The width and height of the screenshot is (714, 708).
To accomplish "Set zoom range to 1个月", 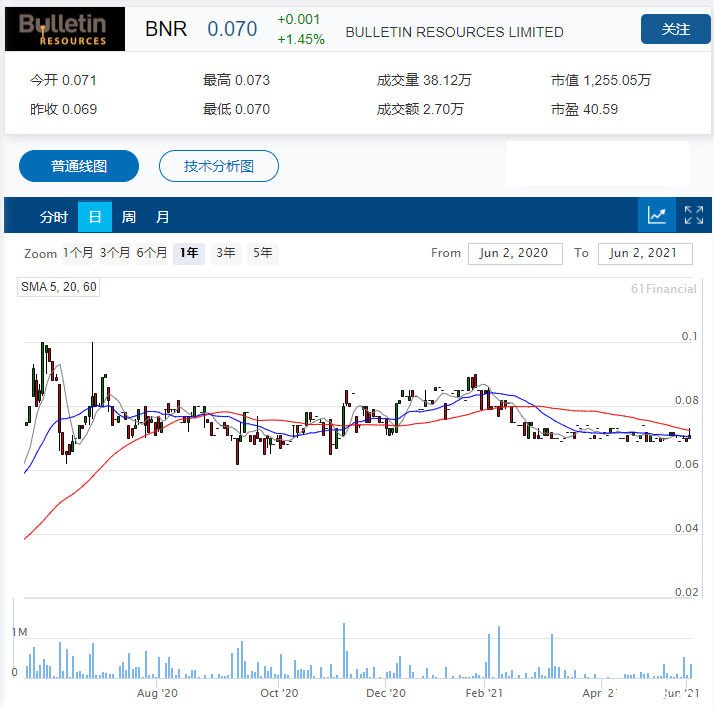I will [78, 253].
